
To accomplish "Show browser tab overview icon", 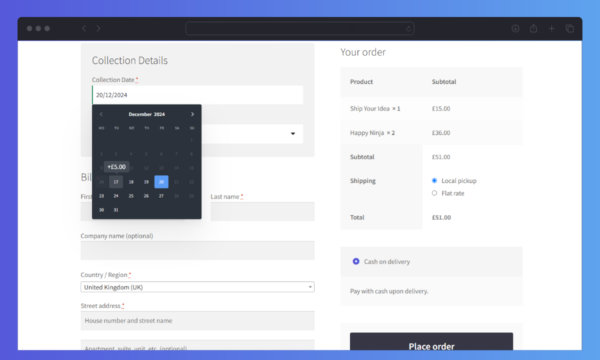I will click(x=569, y=28).
